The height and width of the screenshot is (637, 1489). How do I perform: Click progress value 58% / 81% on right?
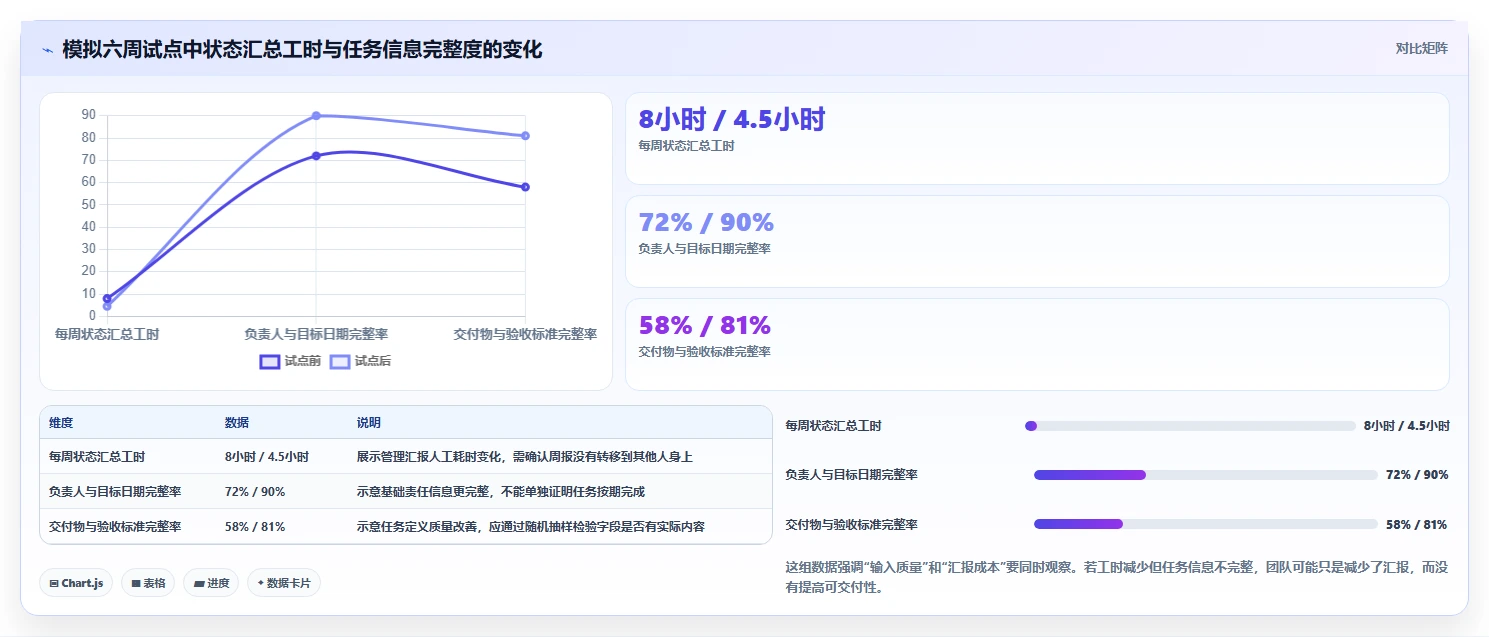(1416, 524)
